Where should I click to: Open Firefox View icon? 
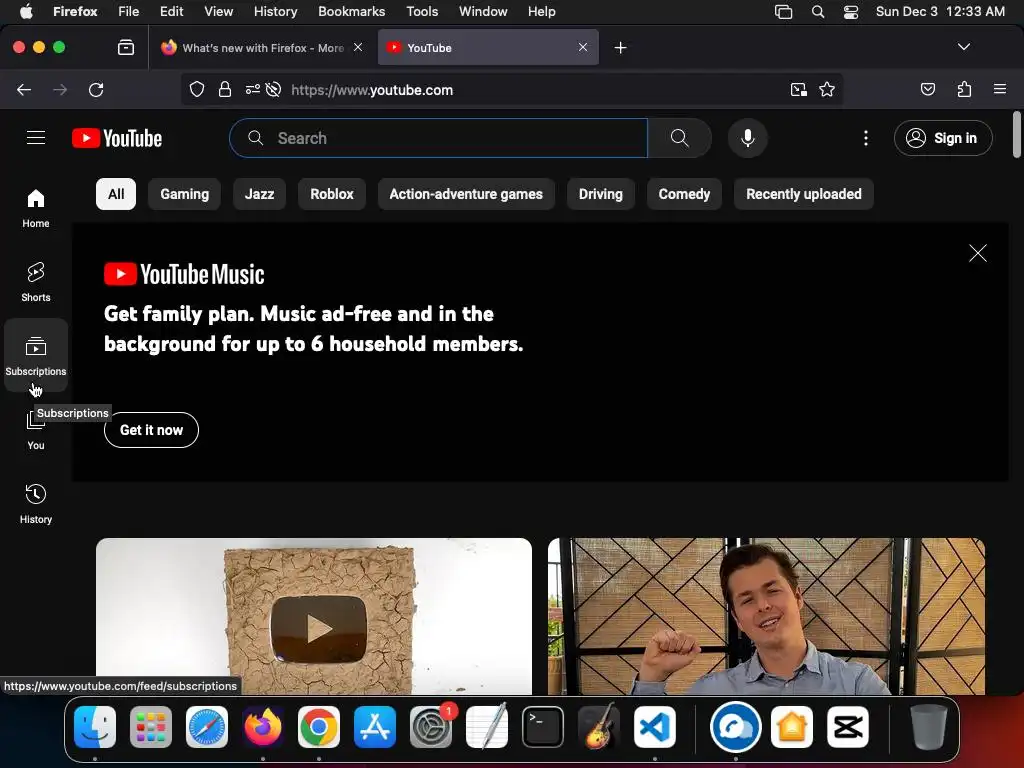[126, 47]
